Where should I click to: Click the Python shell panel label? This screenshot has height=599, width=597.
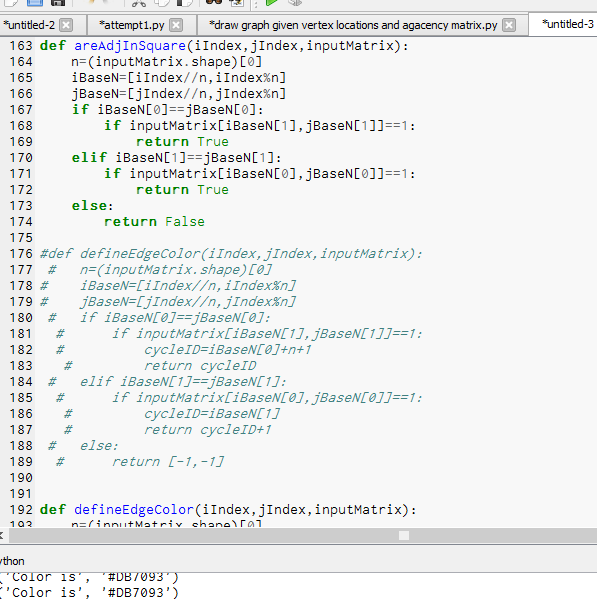coord(12,561)
